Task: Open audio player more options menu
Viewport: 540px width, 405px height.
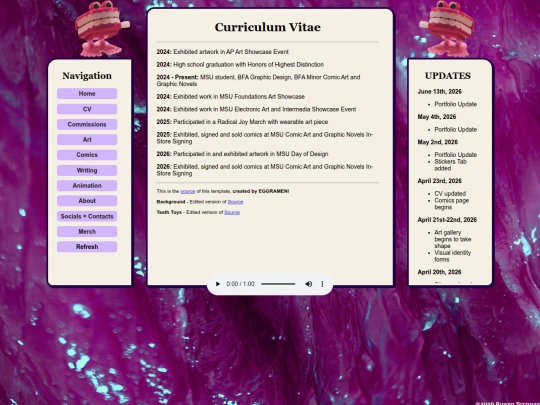Action: [x=322, y=284]
